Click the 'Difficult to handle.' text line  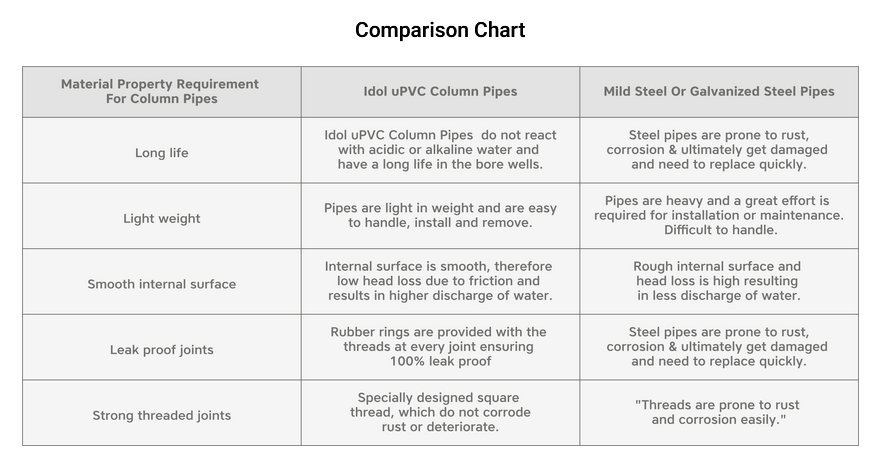coord(718,230)
